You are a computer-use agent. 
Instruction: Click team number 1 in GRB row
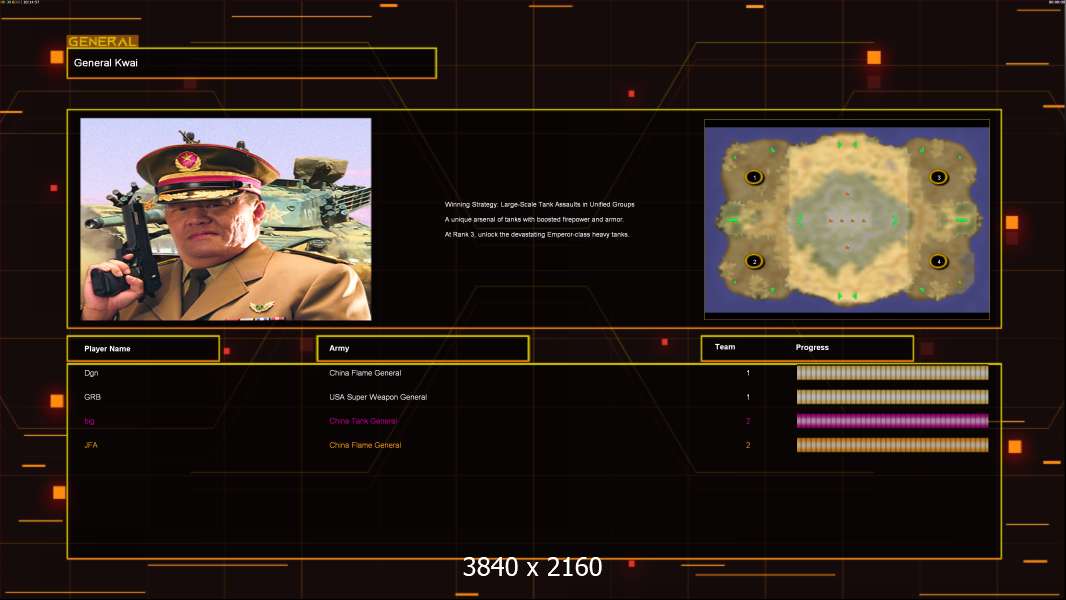click(748, 397)
